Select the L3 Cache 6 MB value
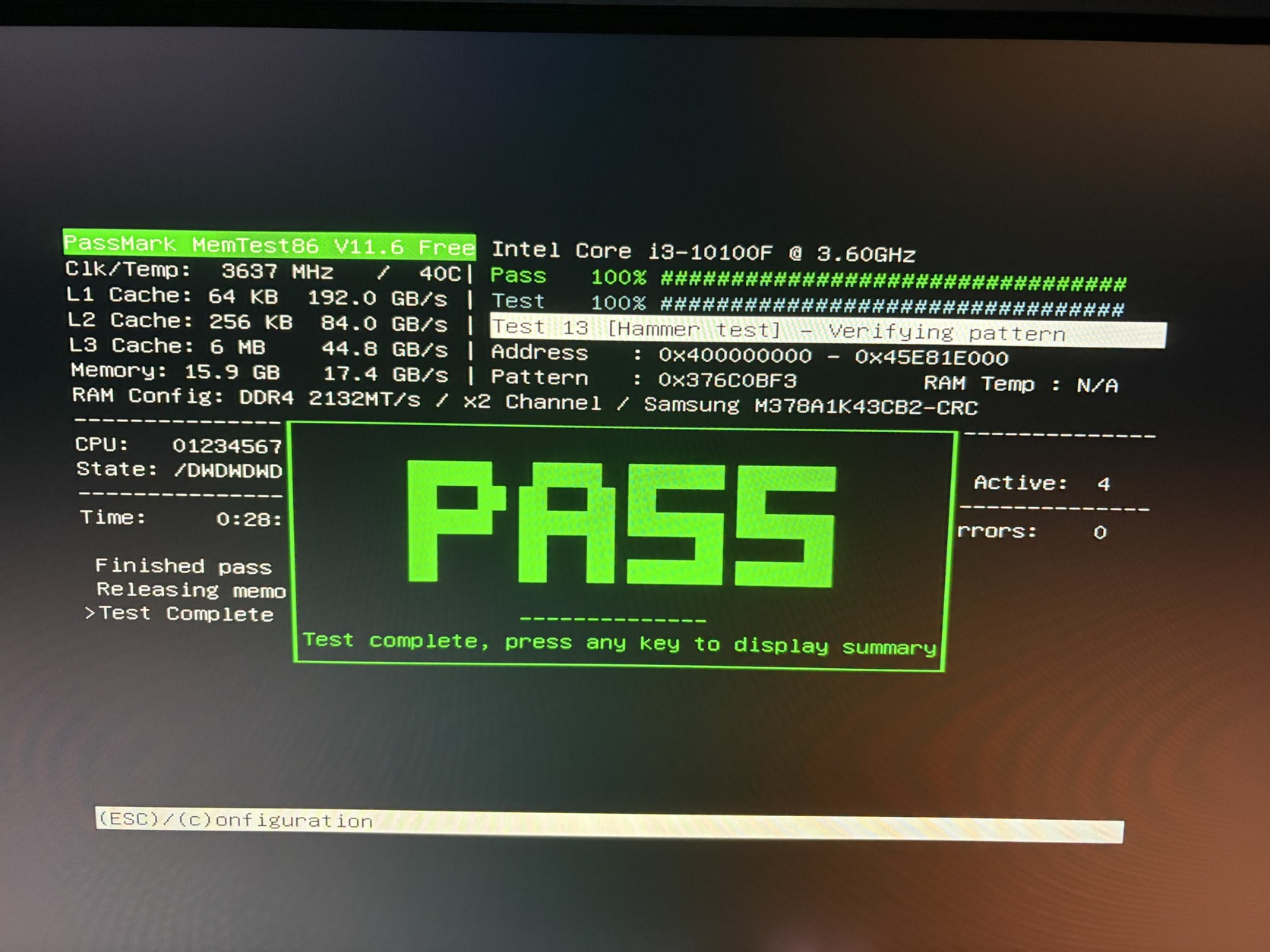 (238, 347)
